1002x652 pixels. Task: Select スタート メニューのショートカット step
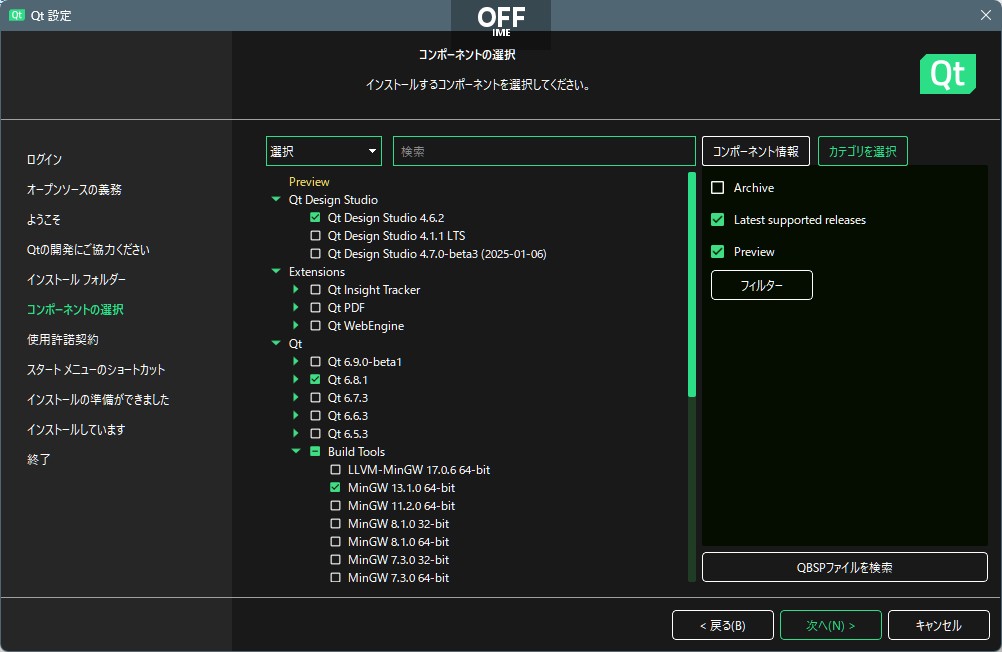coord(96,369)
